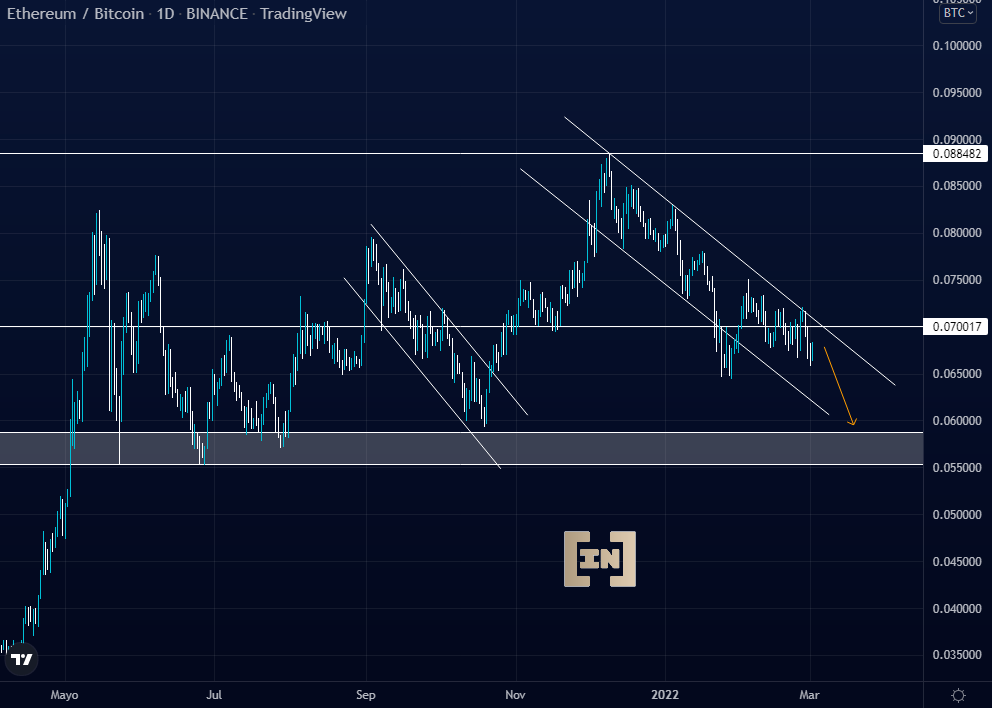The height and width of the screenshot is (708, 992).
Task: Click the 2022 date axis label
Action: (x=665, y=695)
